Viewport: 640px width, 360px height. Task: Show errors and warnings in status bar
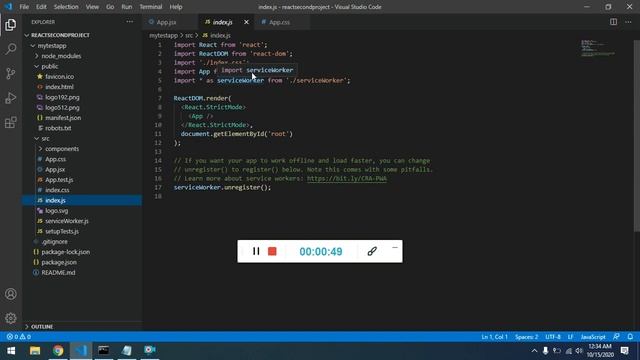coord(19,337)
